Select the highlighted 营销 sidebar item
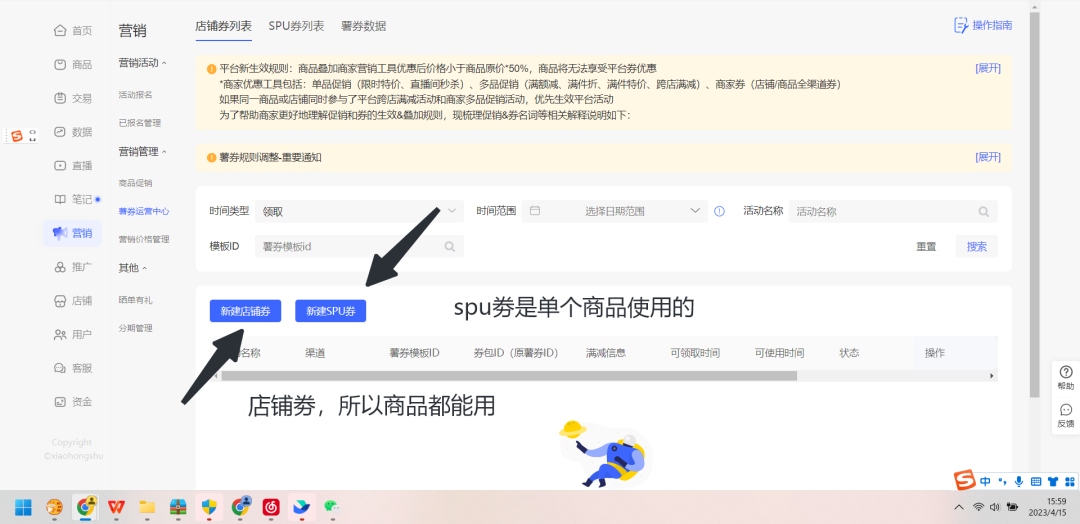1080x524 pixels. click(72, 233)
